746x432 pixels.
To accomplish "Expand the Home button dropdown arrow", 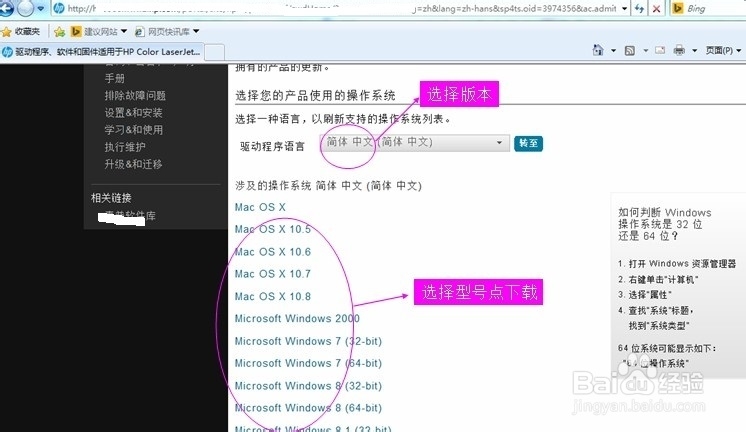I will point(613,50).
